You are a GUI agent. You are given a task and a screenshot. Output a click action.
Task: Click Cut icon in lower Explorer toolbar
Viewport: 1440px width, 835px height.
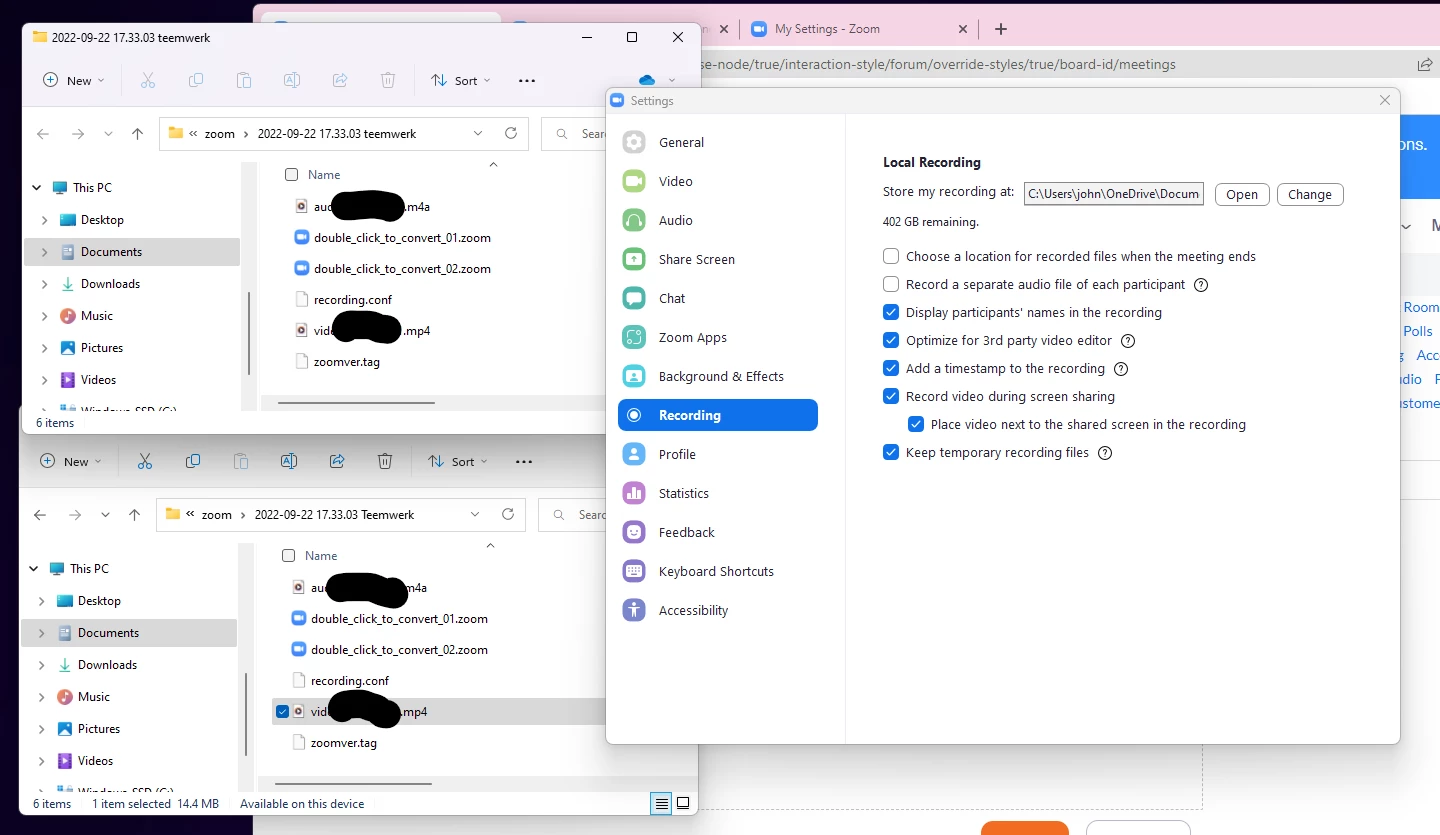(145, 461)
